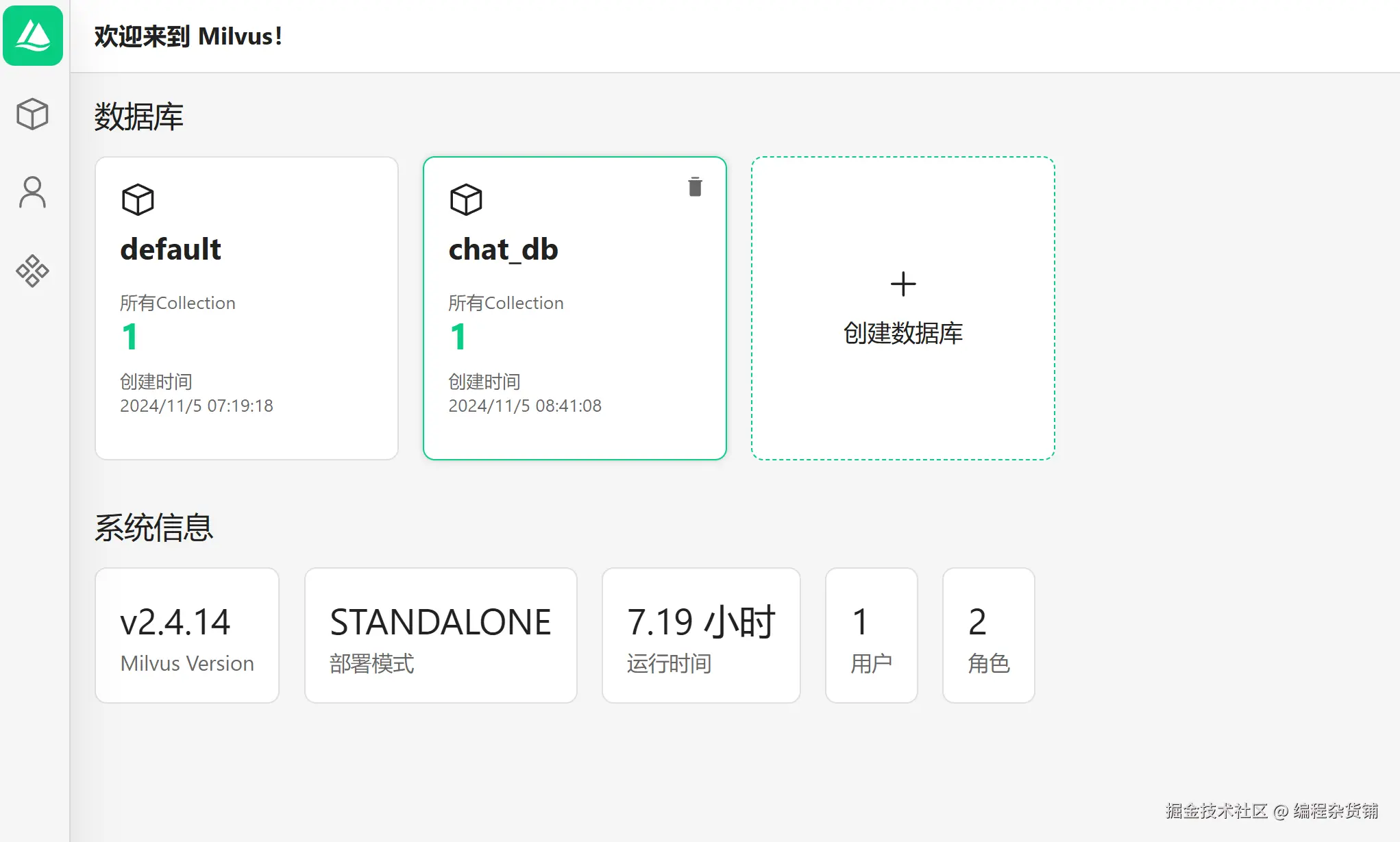Click the default card's collection count
This screenshot has width=1400, height=842.
tap(130, 337)
